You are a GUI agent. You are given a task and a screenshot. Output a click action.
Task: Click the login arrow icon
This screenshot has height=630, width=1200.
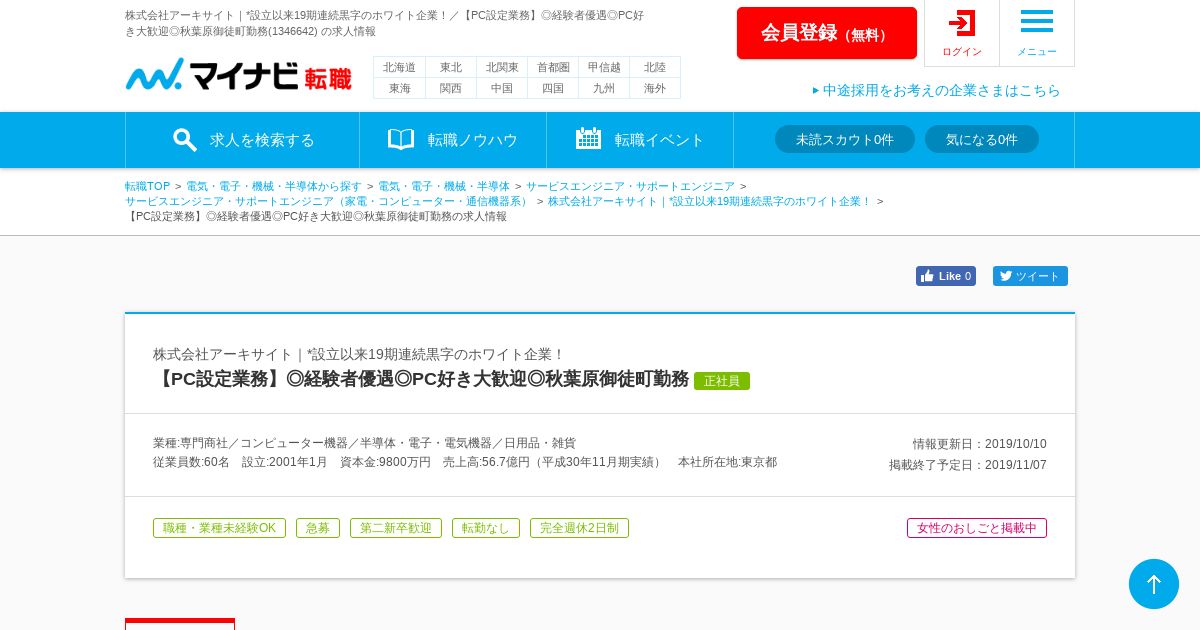coord(962,23)
